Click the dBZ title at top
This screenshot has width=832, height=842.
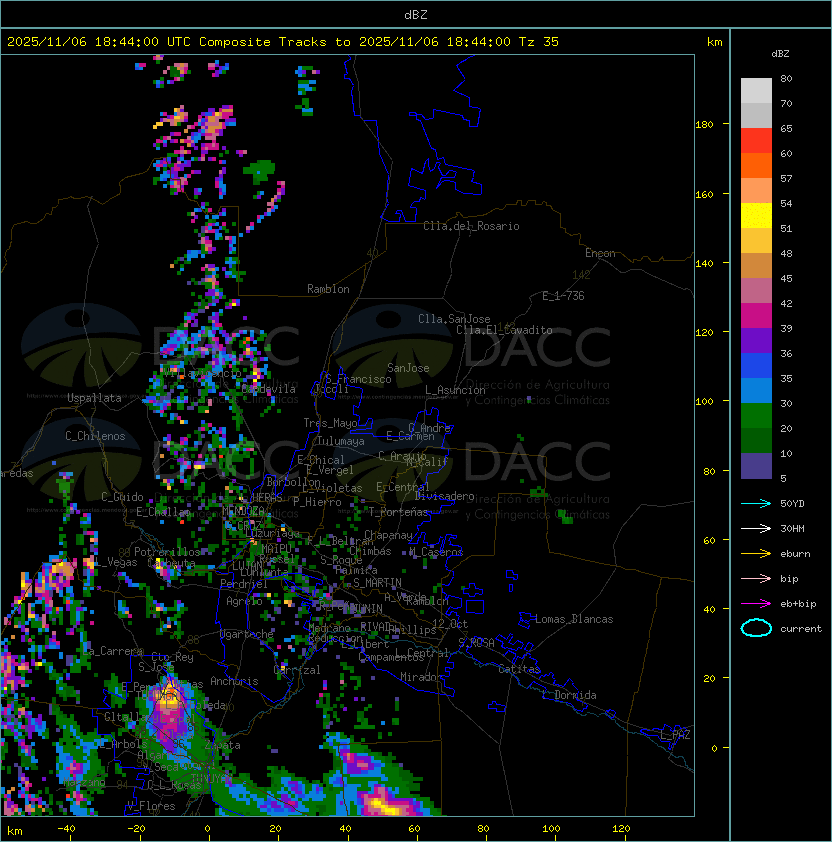click(416, 14)
